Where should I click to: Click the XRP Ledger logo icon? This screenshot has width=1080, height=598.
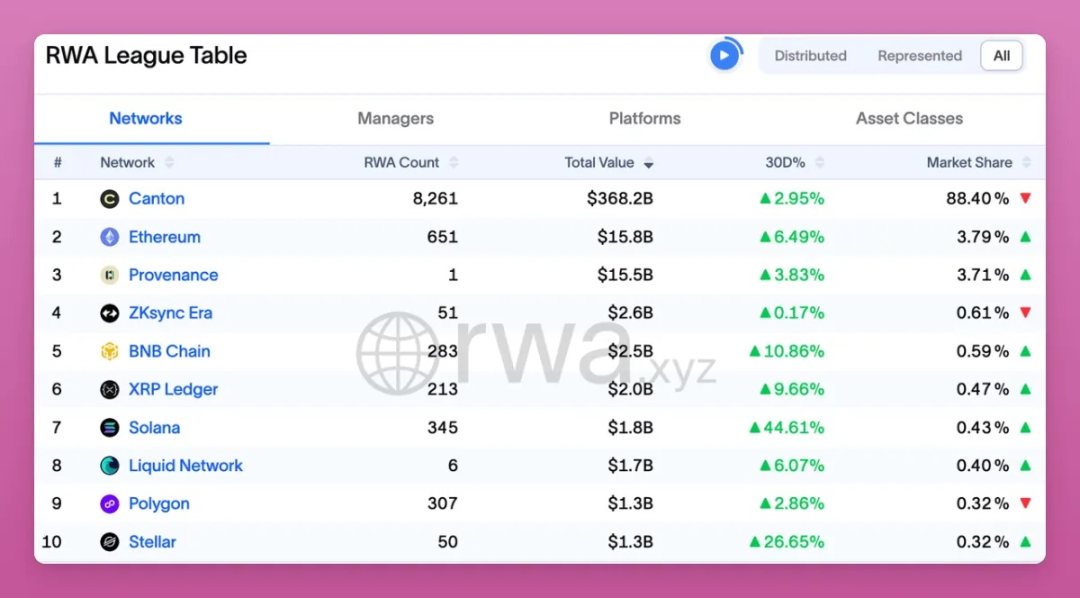click(110, 389)
